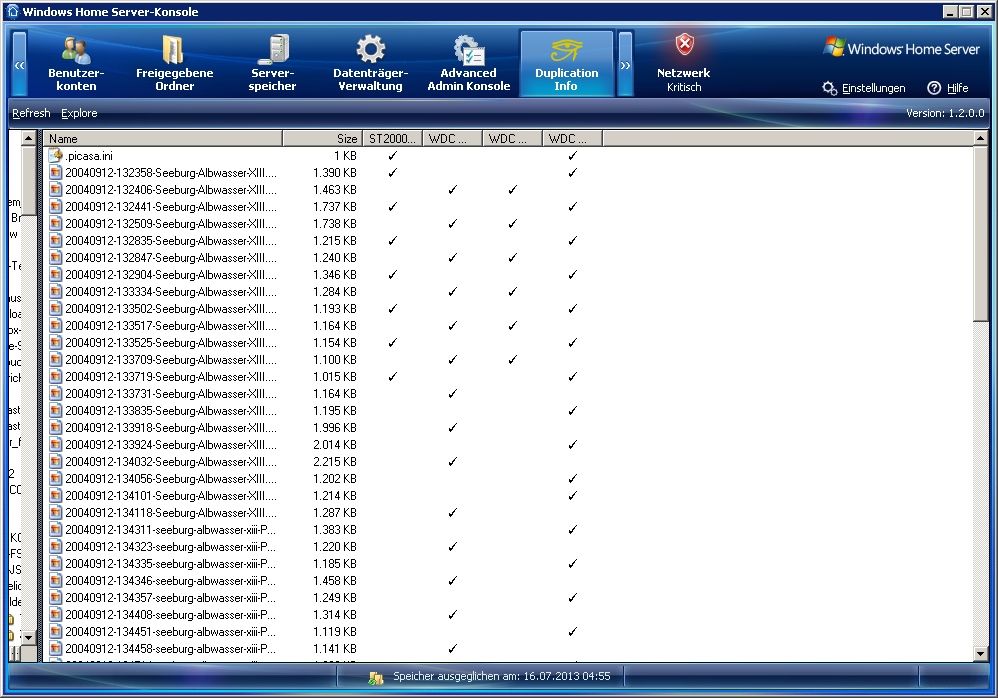Click icon of 20040912-133835-Seeburg file
Screen dimensions: 998x698
[x=55, y=410]
